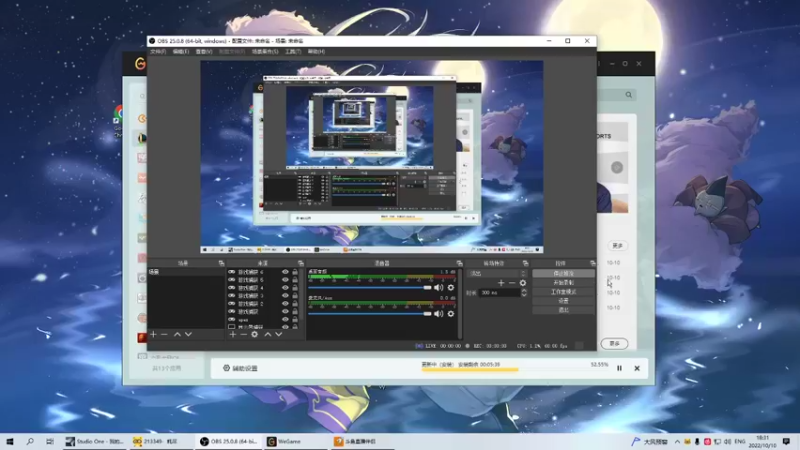Click desktop audio volume slider
This screenshot has height=450, width=800.
[370, 288]
